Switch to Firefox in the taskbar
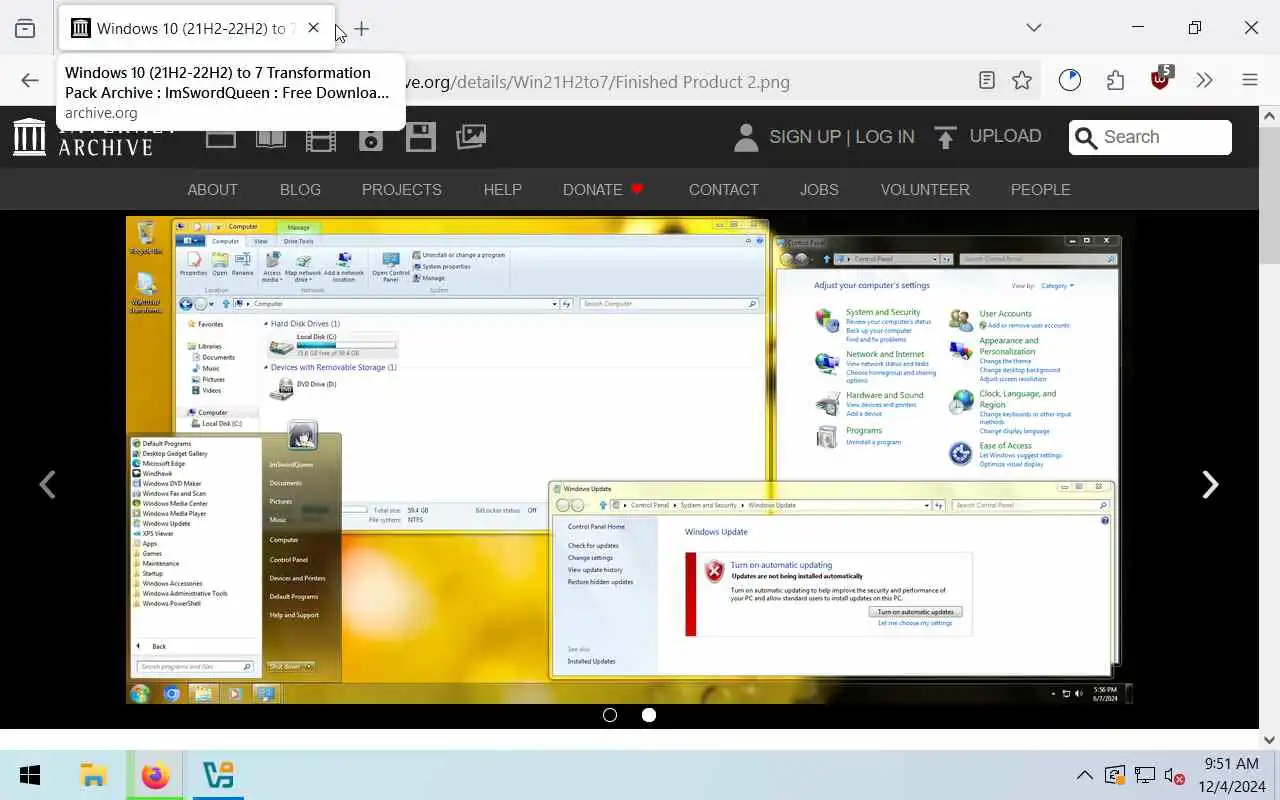The height and width of the screenshot is (800, 1280). pyautogui.click(x=155, y=775)
